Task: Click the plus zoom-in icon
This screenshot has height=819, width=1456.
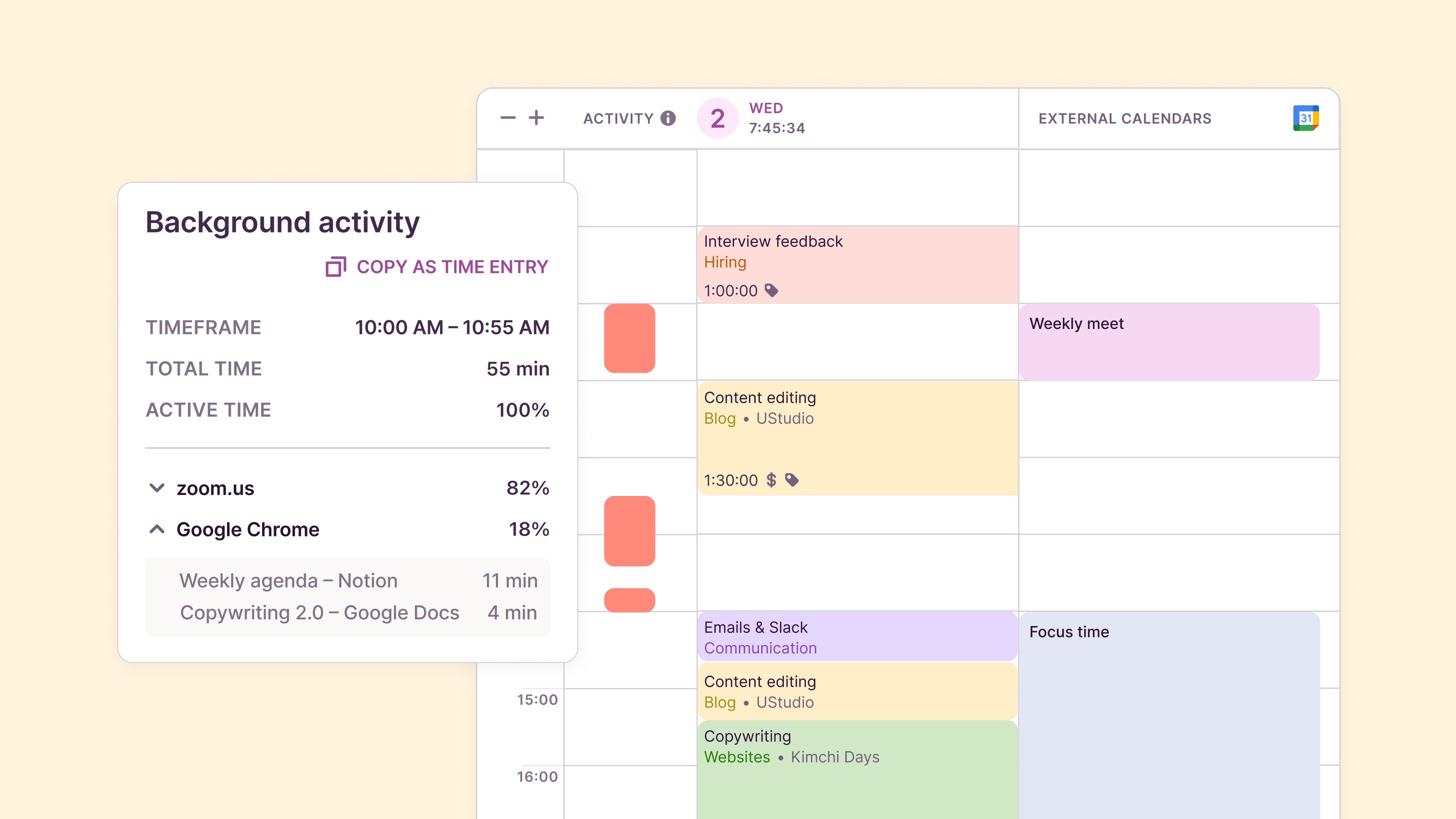Action: [x=536, y=118]
